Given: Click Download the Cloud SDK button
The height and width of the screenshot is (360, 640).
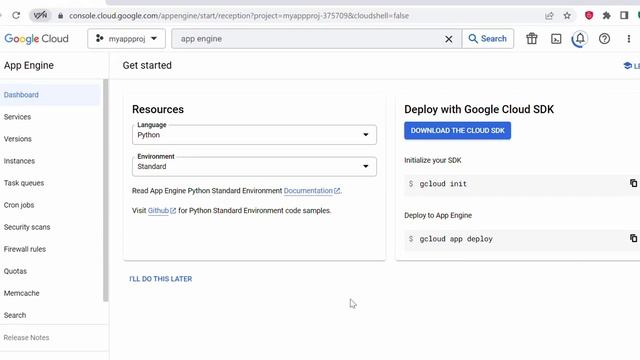Looking at the screenshot, I should click(458, 131).
